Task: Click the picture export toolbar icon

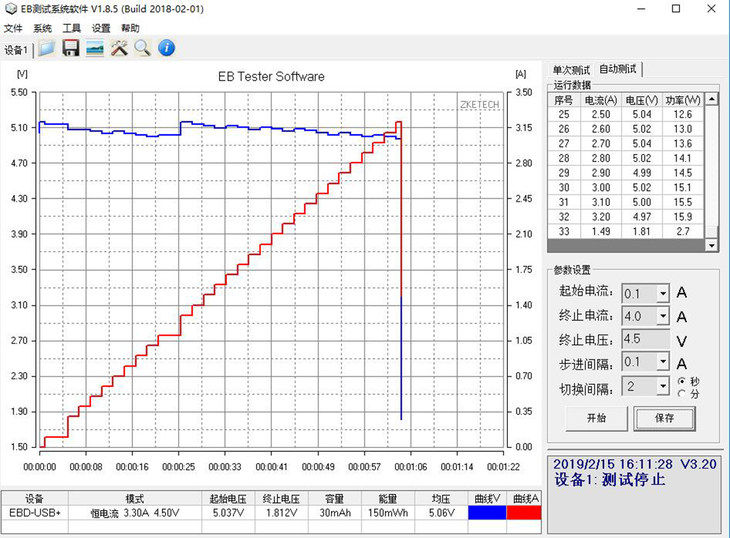Action: click(x=95, y=48)
